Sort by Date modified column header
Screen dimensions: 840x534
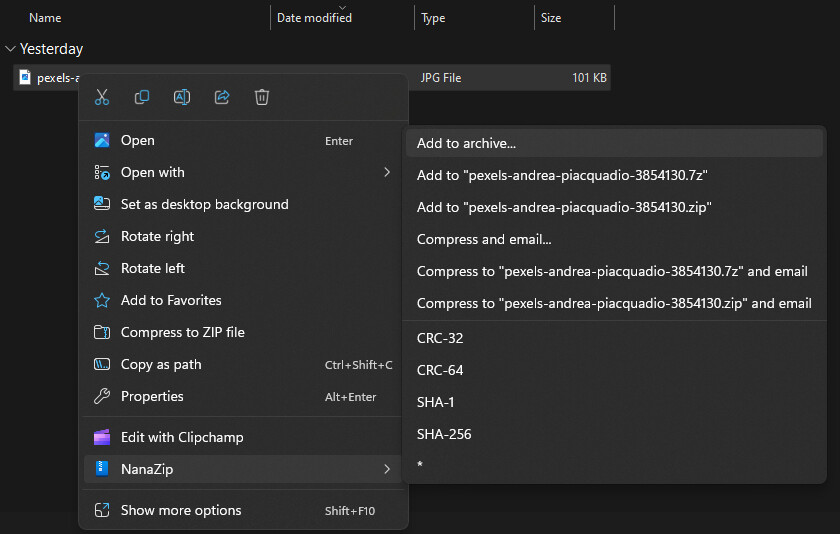click(x=314, y=18)
